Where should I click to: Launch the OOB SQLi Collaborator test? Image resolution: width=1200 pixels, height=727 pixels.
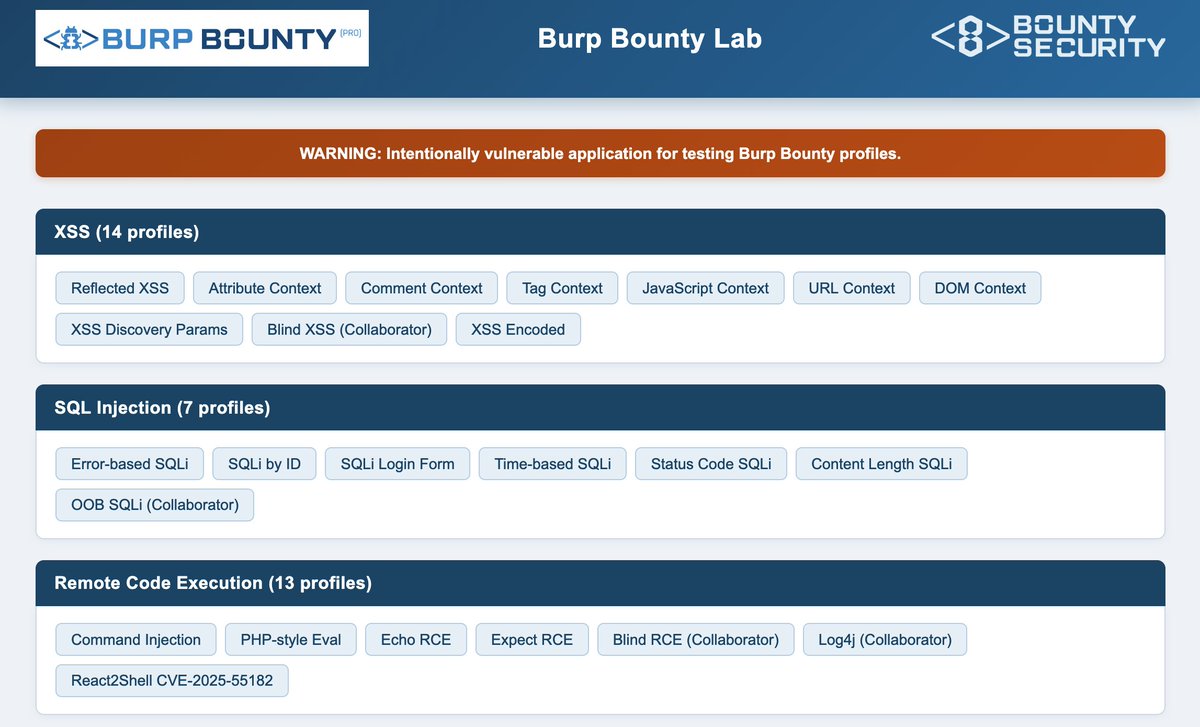(154, 504)
